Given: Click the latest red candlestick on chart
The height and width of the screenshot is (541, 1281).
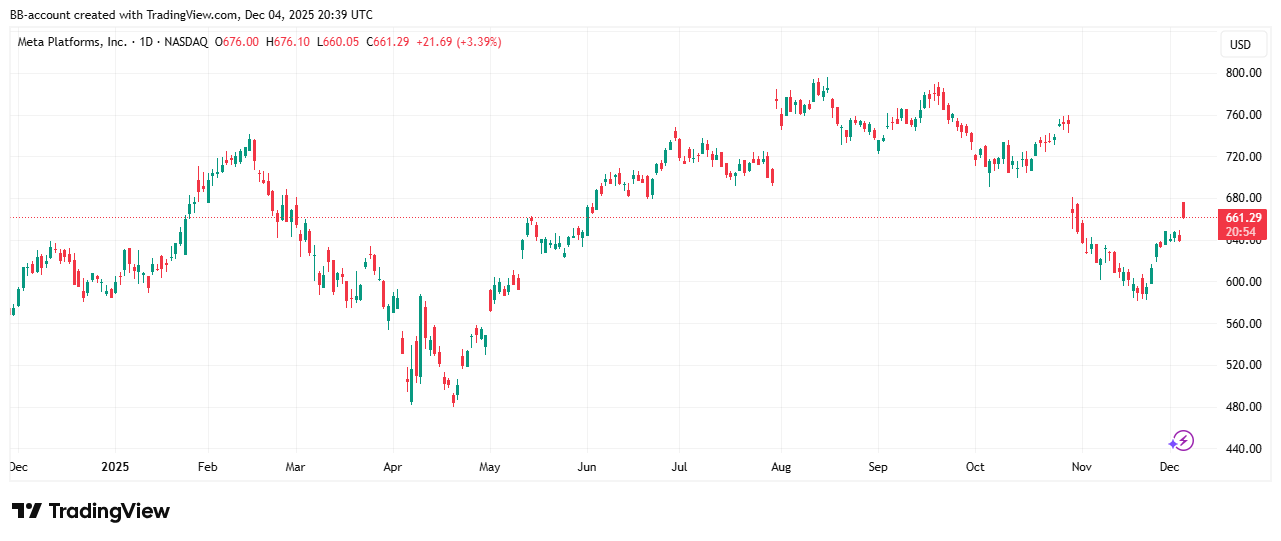Looking at the screenshot, I should pyautogui.click(x=1184, y=210).
